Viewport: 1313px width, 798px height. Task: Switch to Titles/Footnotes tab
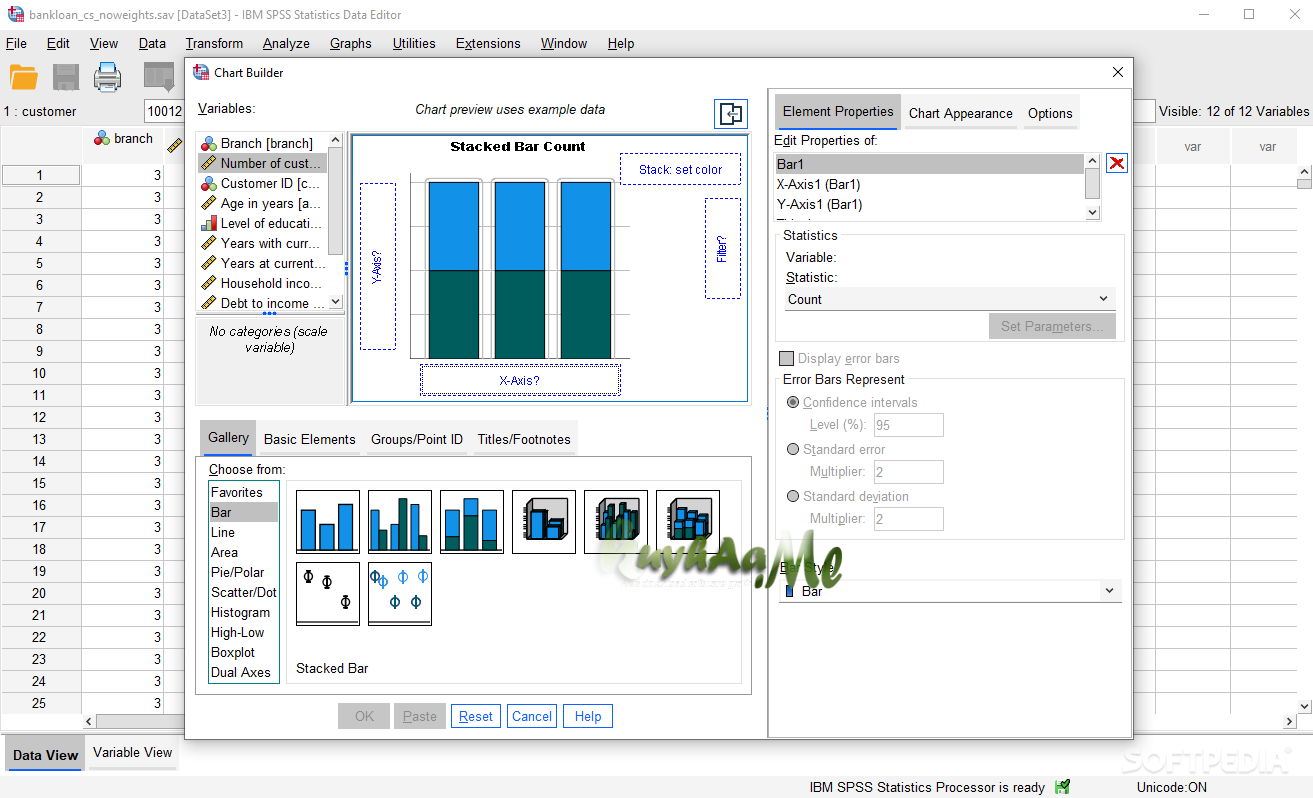(x=524, y=439)
